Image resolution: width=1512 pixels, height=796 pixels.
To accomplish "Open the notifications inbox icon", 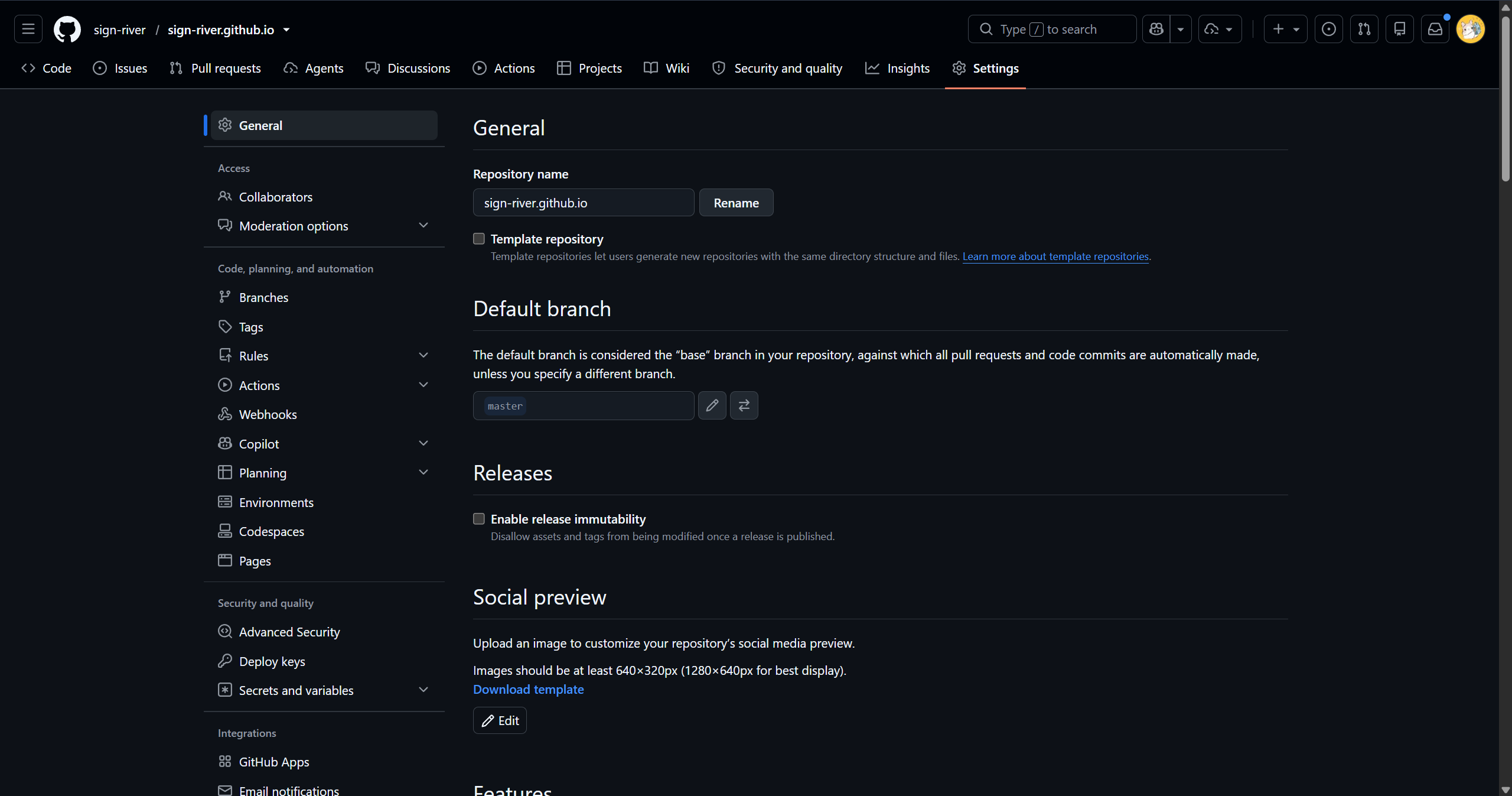I will (1435, 29).
